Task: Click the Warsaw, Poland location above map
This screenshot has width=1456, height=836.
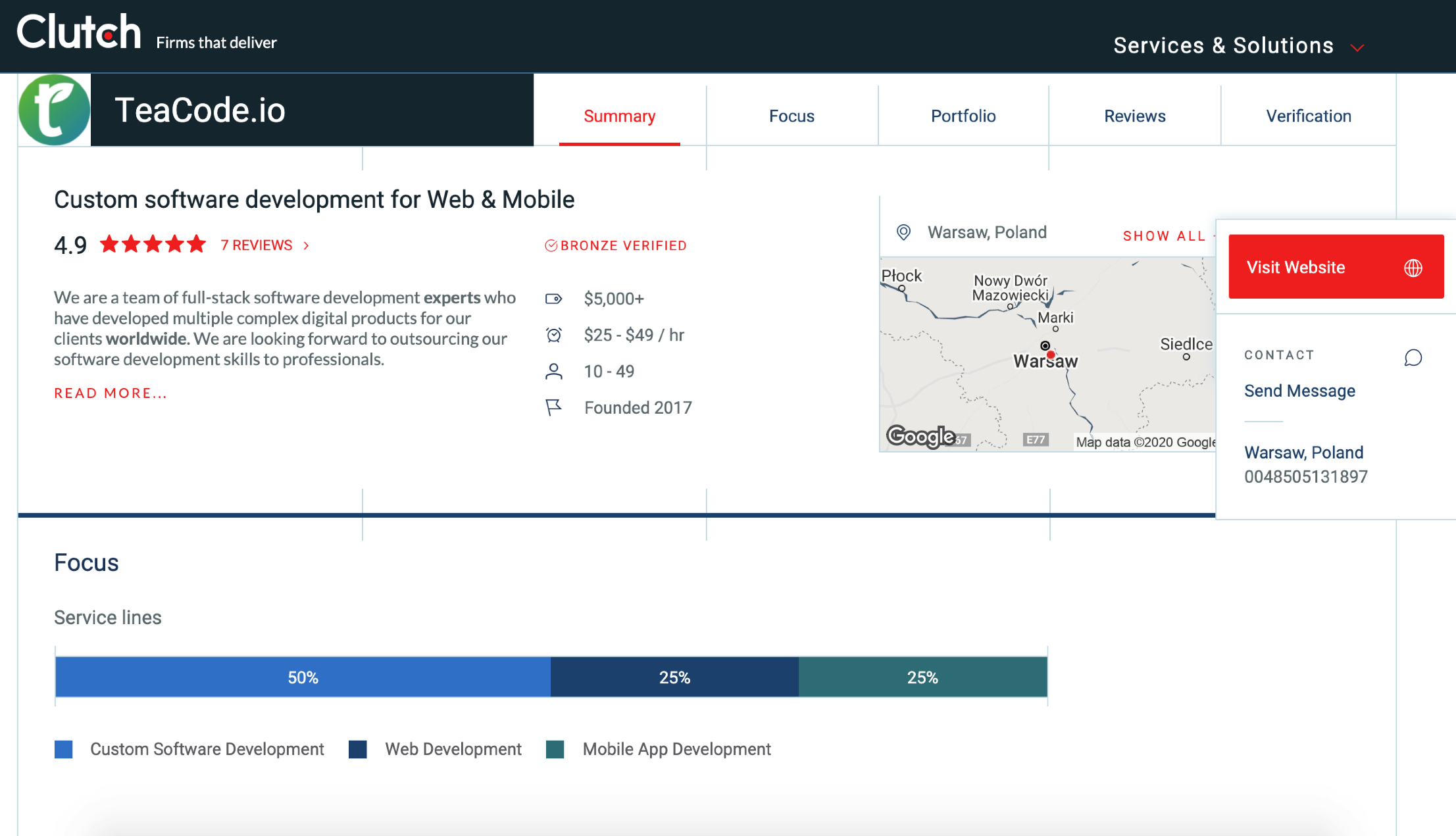Action: [x=987, y=232]
